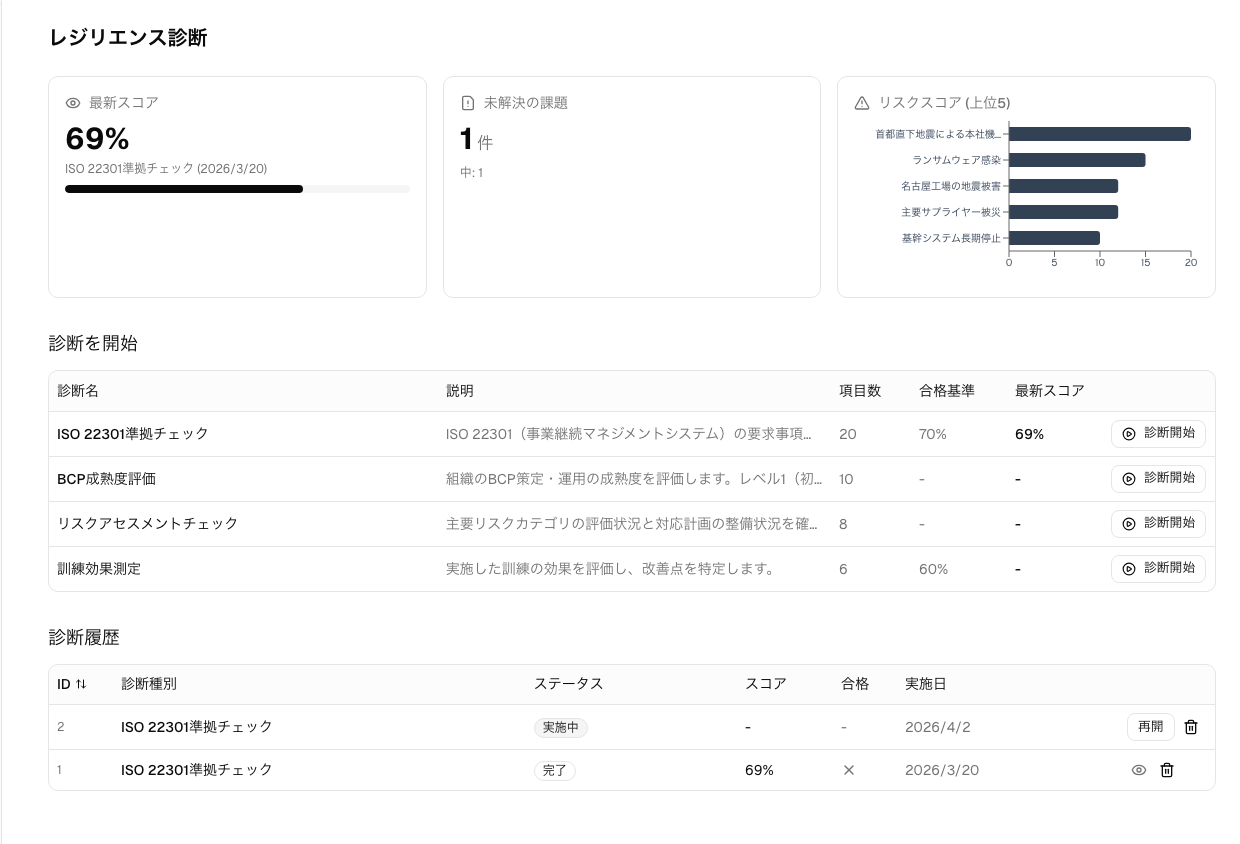View results of history row 1 eye icon
Image resolution: width=1240 pixels, height=844 pixels.
tap(1138, 770)
